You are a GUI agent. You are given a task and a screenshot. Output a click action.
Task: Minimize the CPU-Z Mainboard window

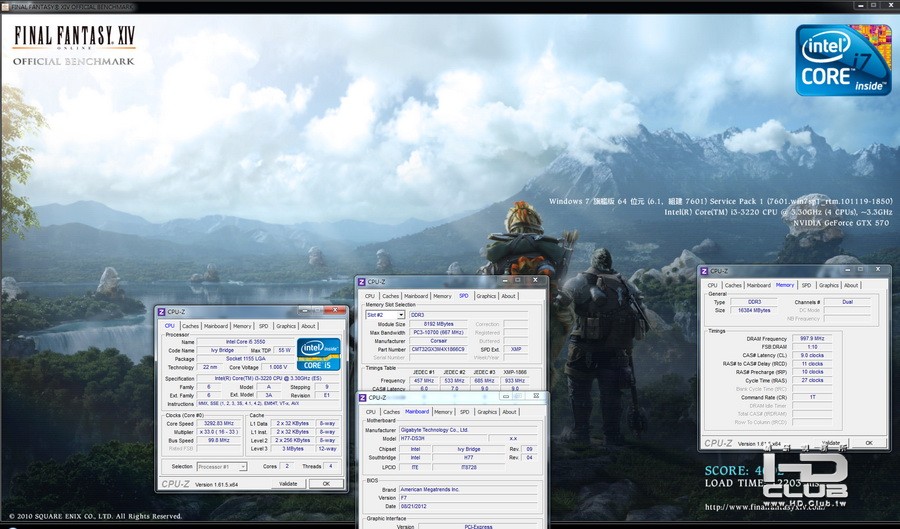coord(506,396)
